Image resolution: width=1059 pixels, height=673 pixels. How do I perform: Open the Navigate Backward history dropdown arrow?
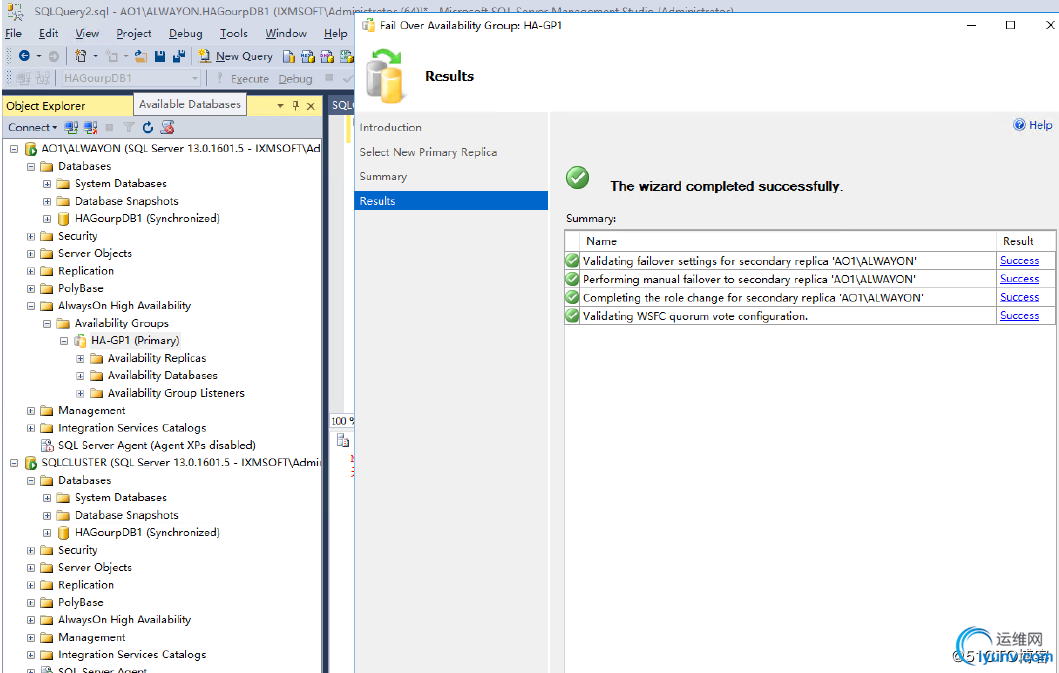[x=38, y=56]
